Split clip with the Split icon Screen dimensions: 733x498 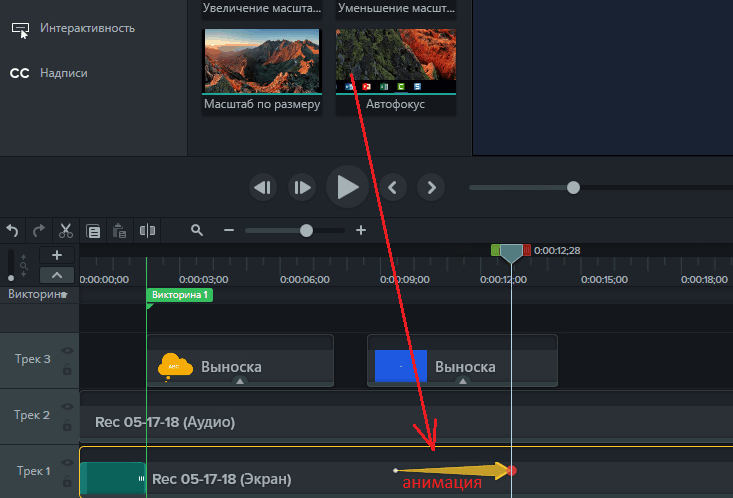(x=148, y=230)
